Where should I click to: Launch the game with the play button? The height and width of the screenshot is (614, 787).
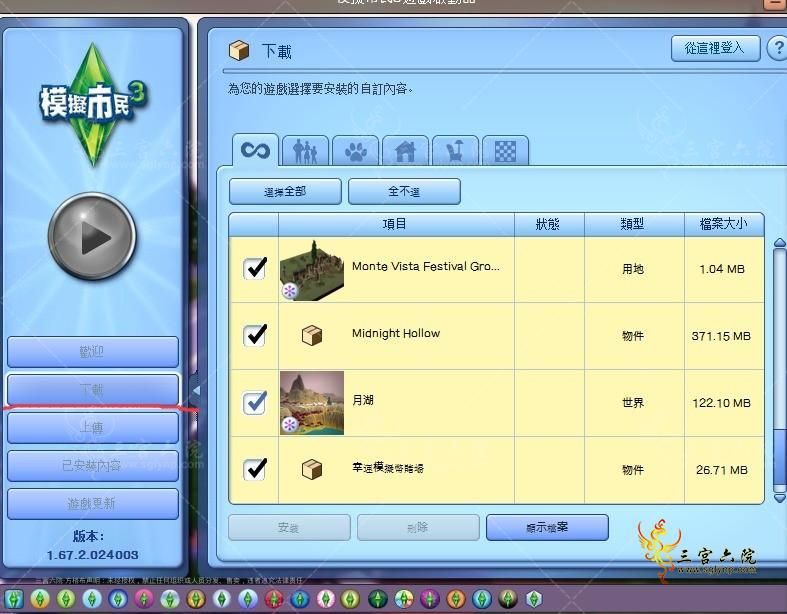point(92,236)
